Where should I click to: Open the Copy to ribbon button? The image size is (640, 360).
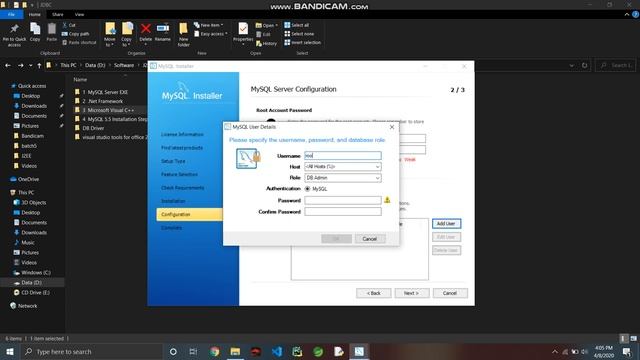(127, 34)
